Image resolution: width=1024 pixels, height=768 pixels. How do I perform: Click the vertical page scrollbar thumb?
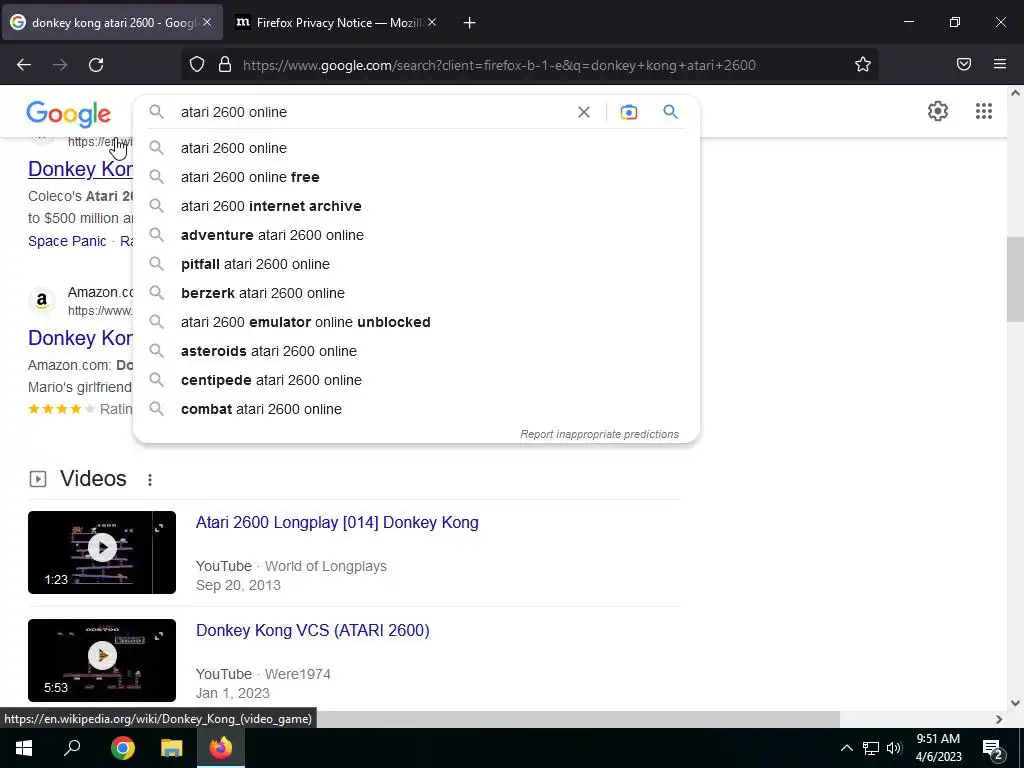click(x=1015, y=280)
